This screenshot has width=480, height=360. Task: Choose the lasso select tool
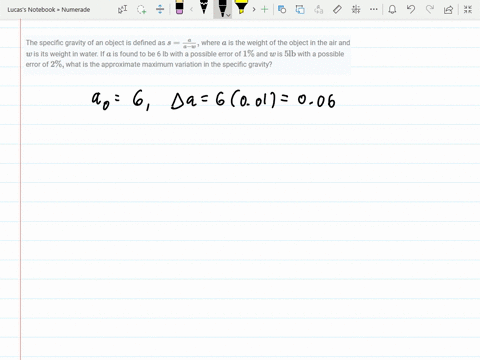click(x=142, y=9)
